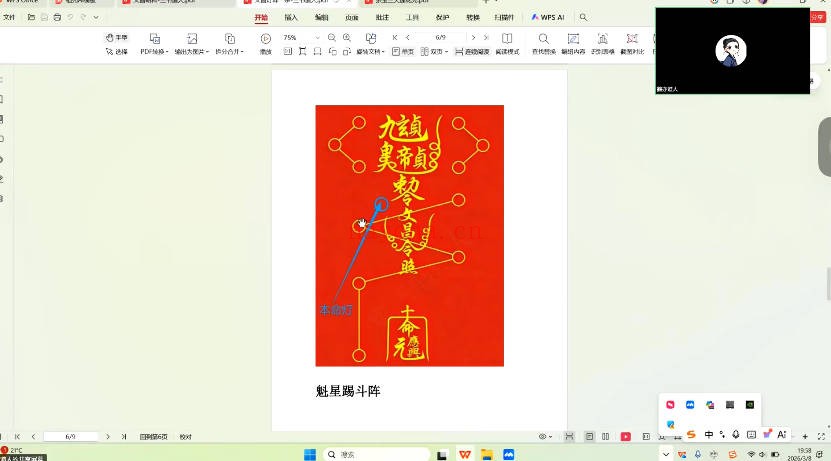
Task: Click status bar 6/9 page number field
Action: [x=70, y=437]
